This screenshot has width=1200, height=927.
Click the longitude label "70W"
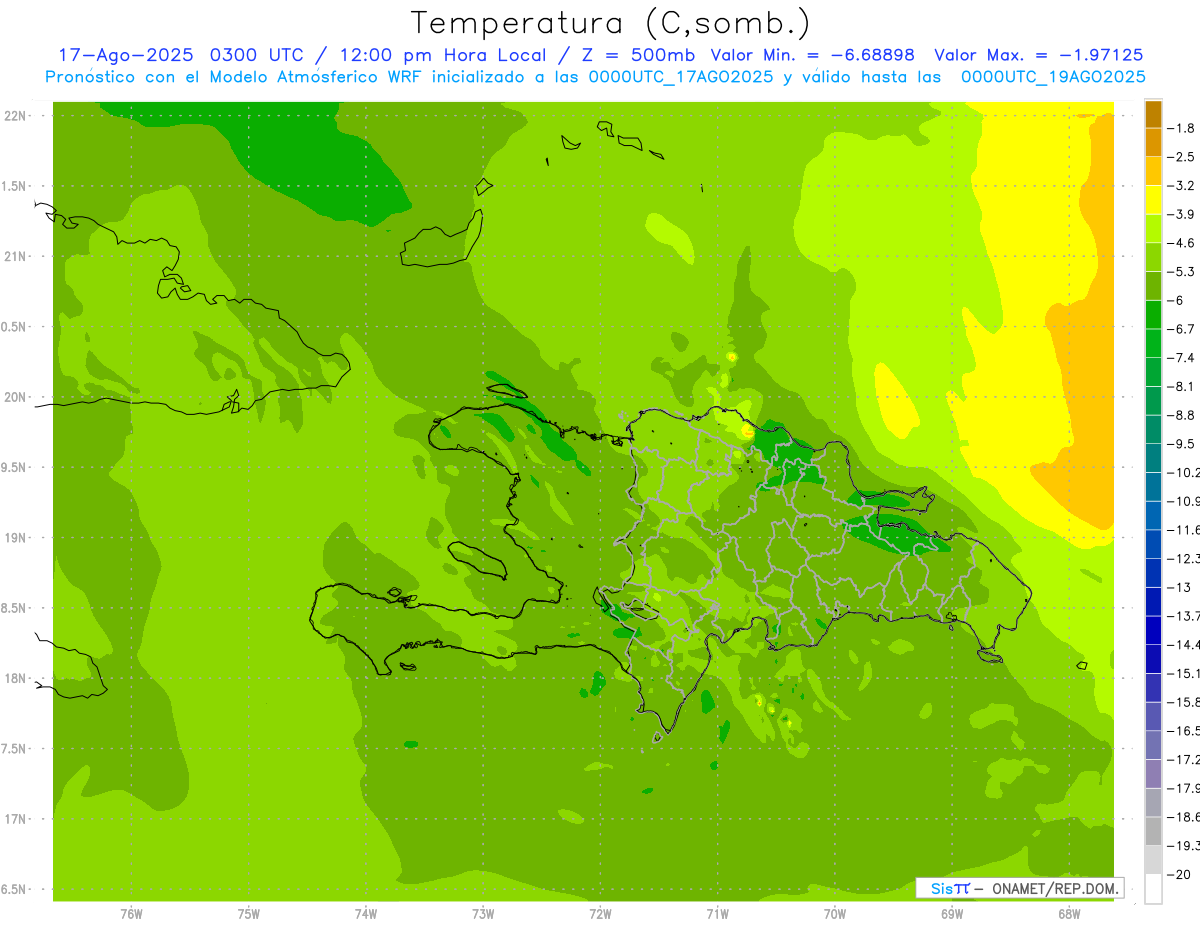point(835,914)
